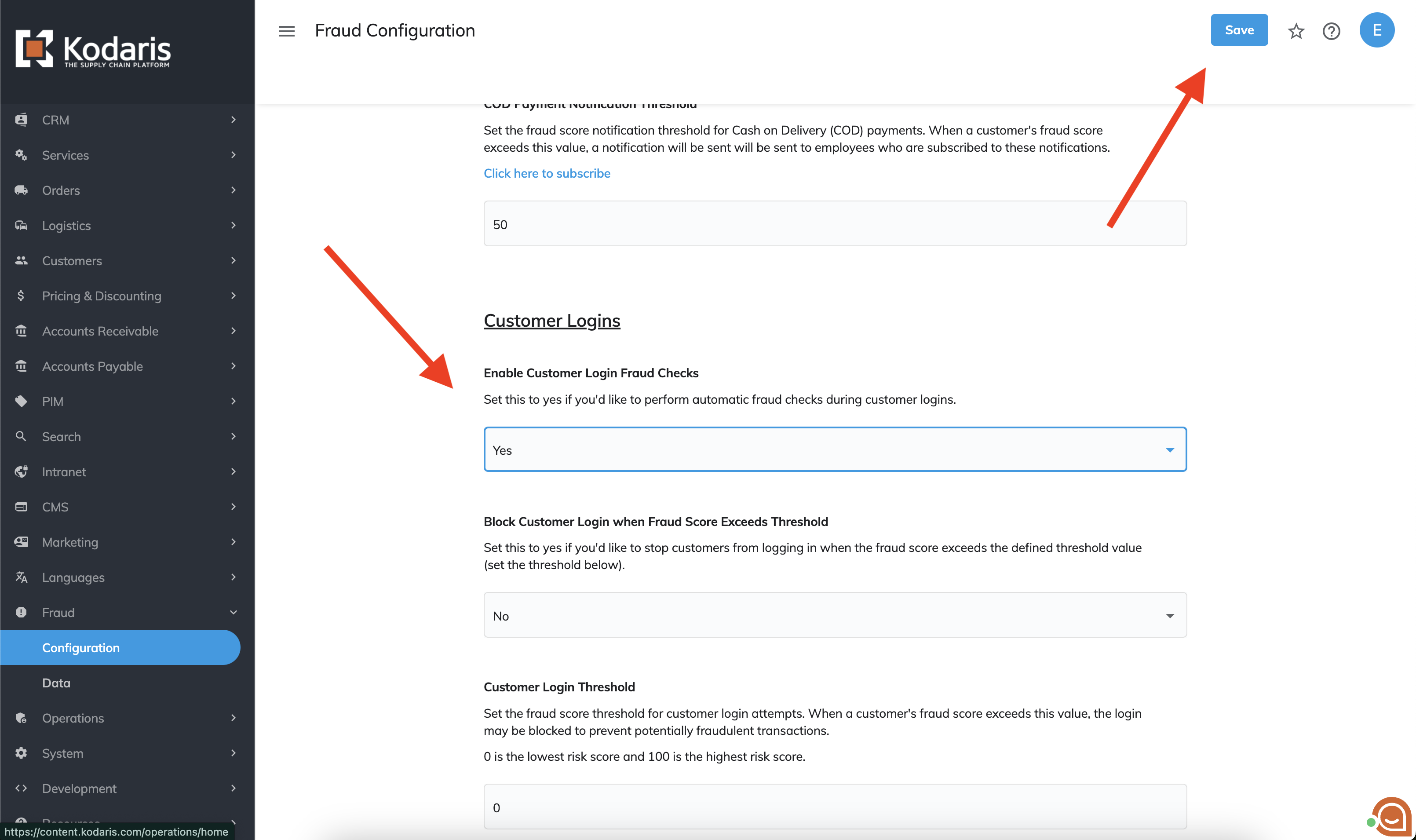Click the COD threshold field showing 50

[x=835, y=224]
